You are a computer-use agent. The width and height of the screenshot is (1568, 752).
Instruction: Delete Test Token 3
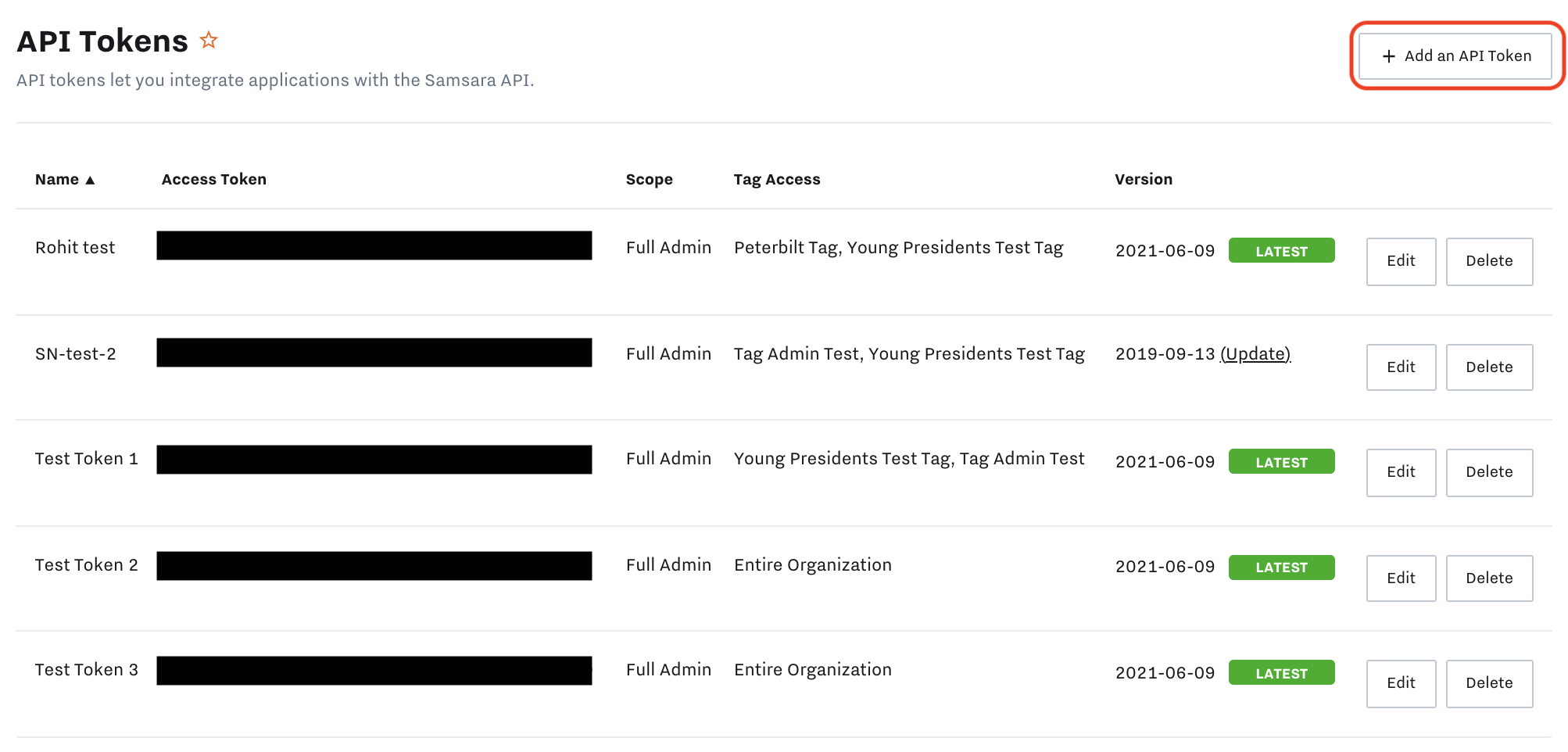click(x=1489, y=683)
